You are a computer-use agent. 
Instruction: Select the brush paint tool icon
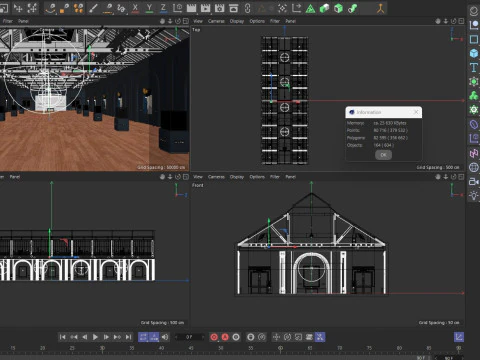(x=93, y=8)
